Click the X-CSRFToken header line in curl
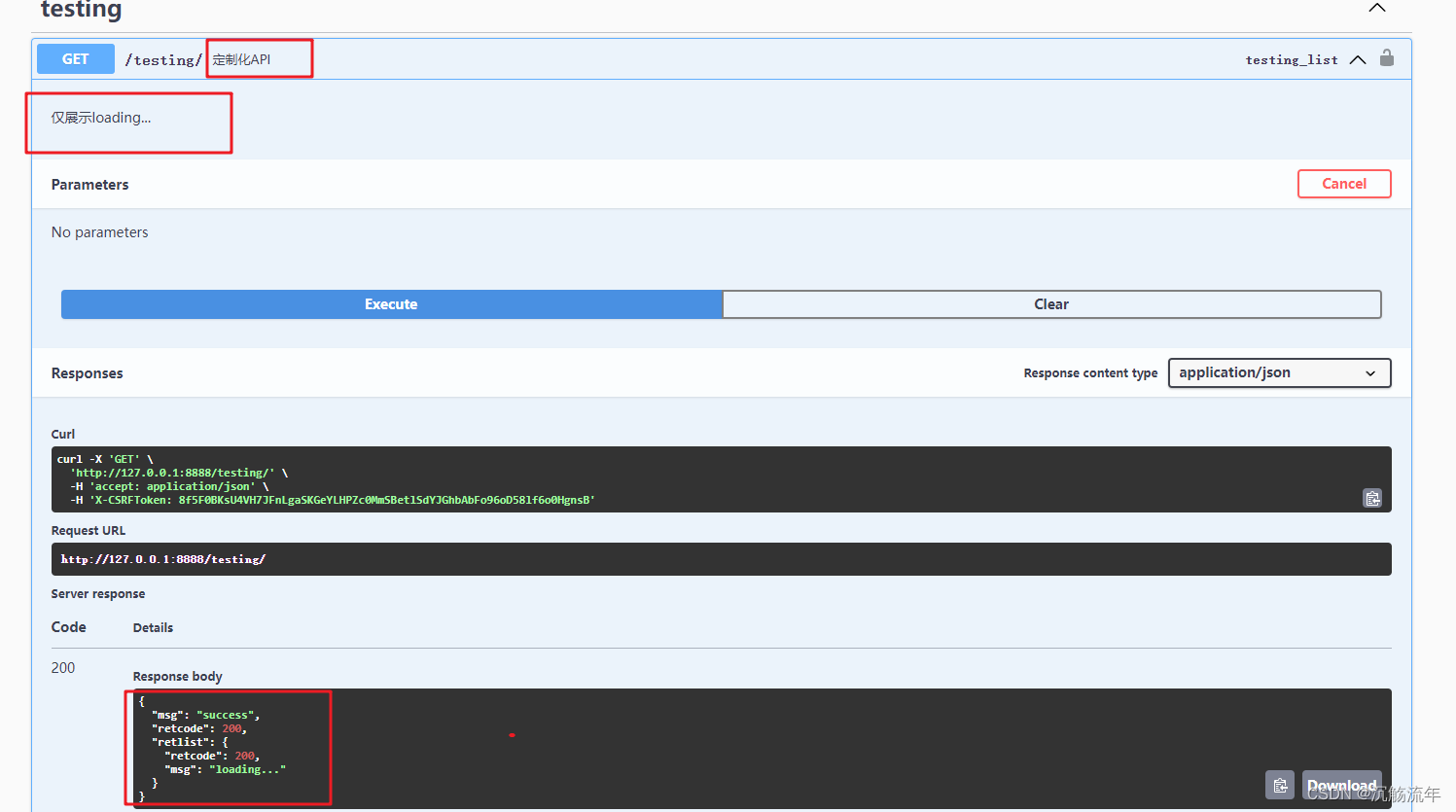The image size is (1456, 812). pyautogui.click(x=332, y=500)
